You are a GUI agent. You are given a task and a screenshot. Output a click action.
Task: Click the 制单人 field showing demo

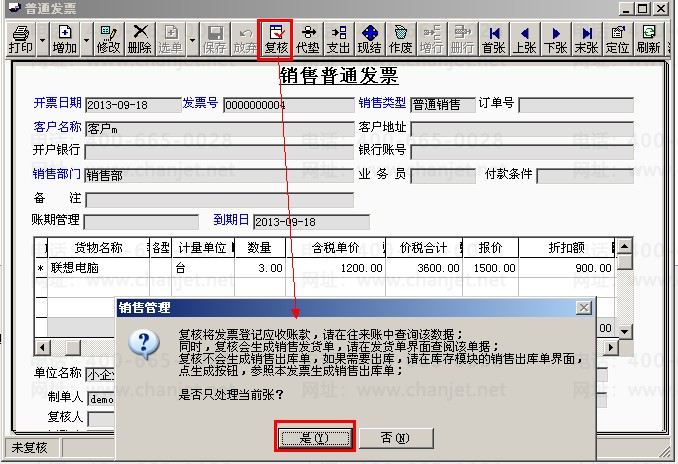[102, 399]
